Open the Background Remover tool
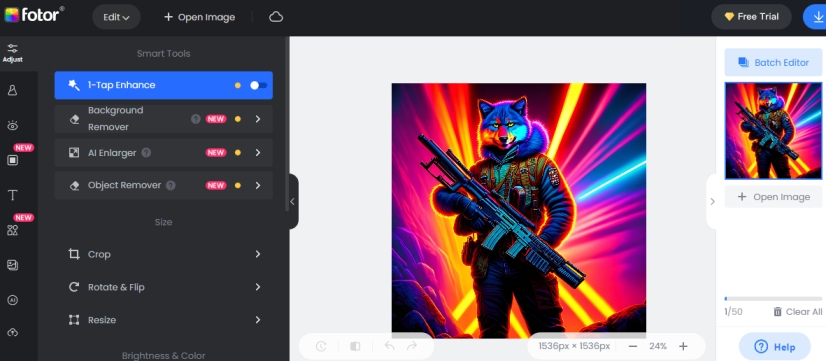The height and width of the screenshot is (361, 826). [164, 119]
